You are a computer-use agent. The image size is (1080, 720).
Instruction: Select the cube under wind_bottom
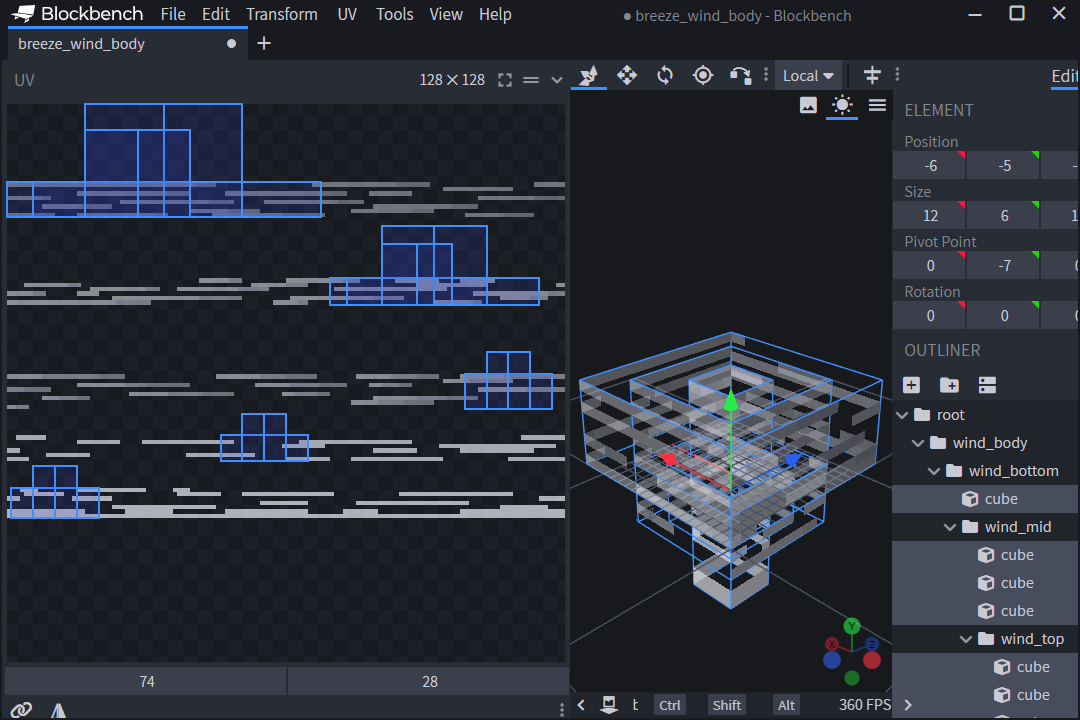tap(1000, 499)
